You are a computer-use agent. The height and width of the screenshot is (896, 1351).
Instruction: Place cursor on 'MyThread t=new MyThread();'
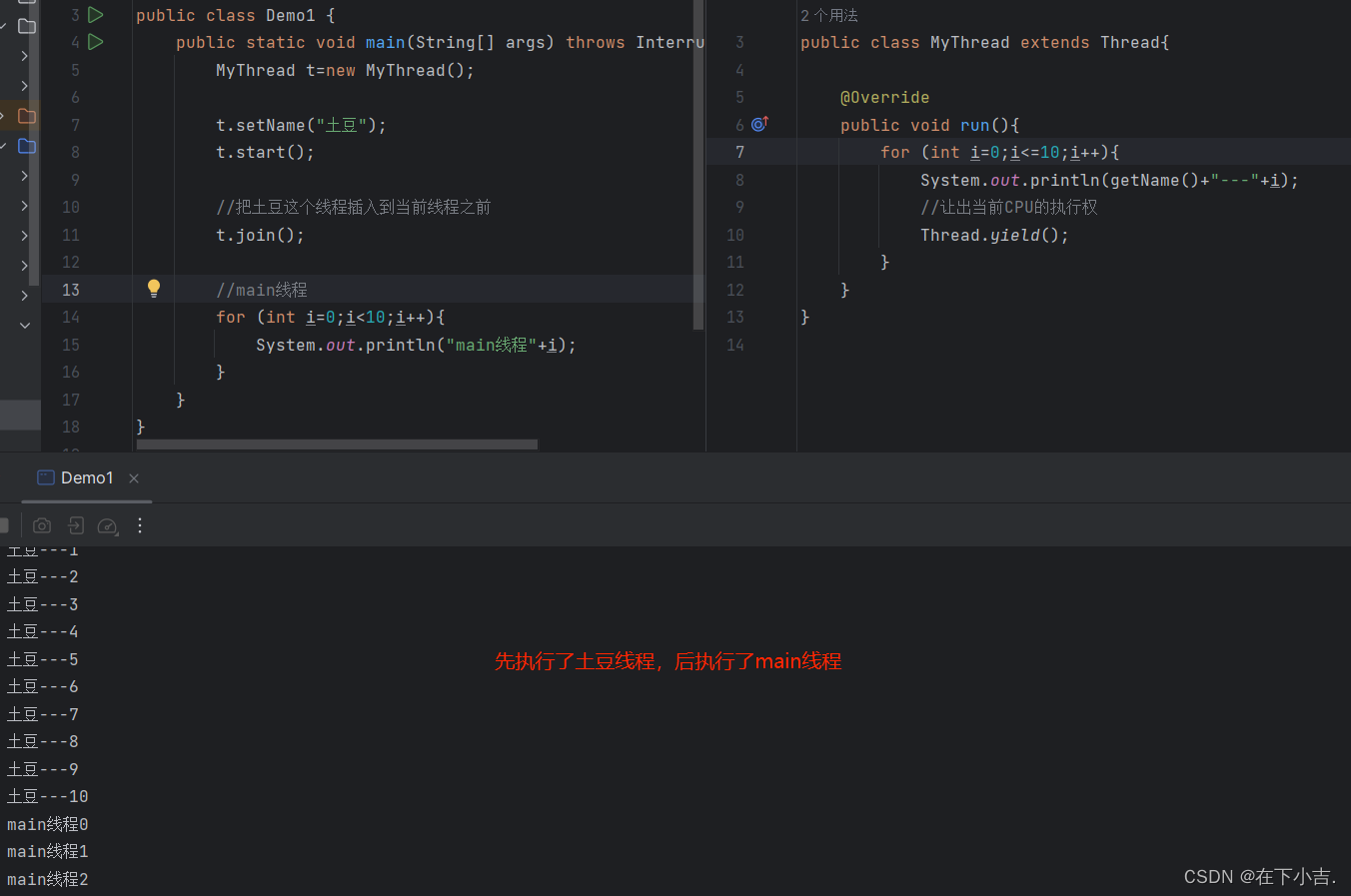click(x=345, y=70)
